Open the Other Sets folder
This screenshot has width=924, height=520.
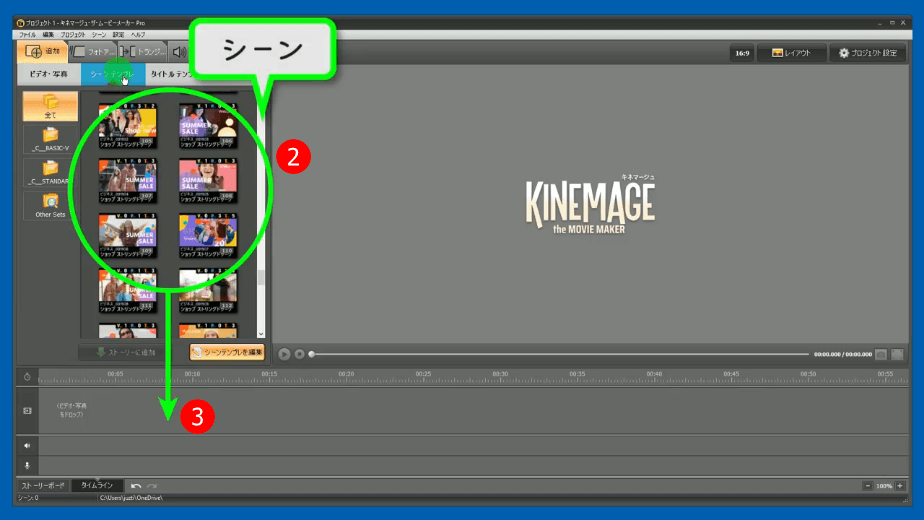(50, 205)
